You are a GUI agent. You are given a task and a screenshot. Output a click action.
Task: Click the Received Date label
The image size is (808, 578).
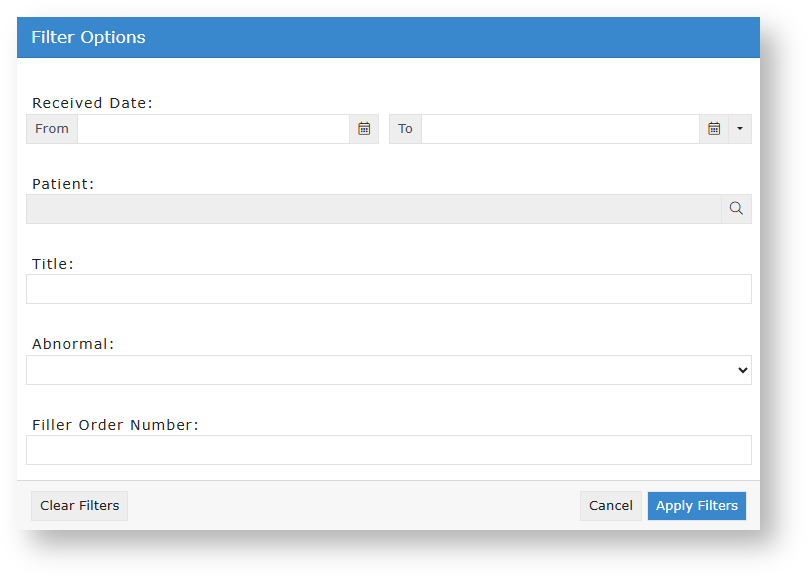click(92, 103)
